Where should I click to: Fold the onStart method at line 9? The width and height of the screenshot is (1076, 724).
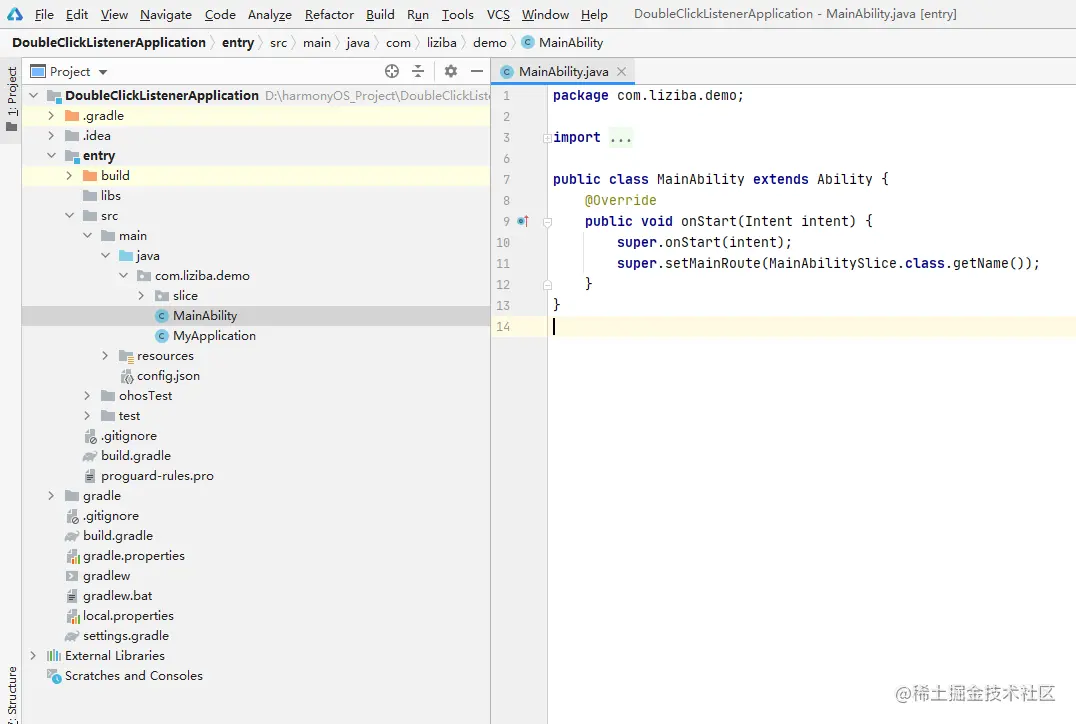click(548, 222)
